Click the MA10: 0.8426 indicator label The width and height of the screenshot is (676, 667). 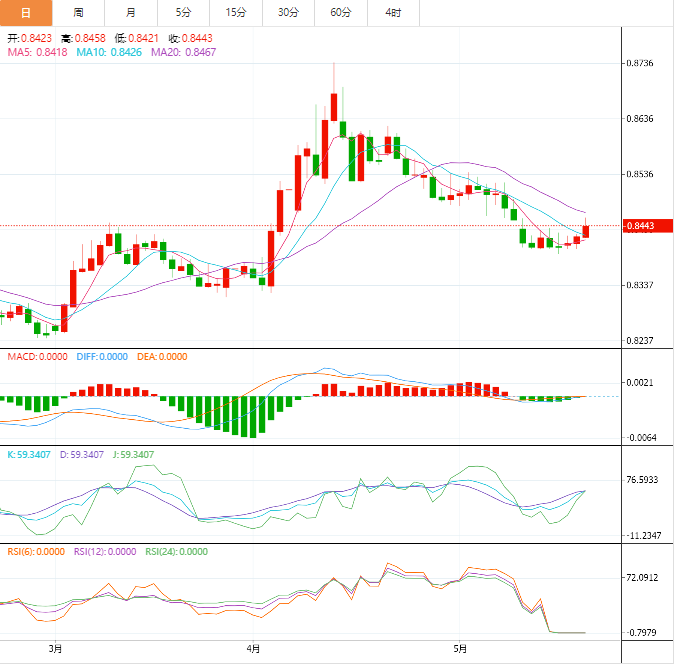(x=109, y=52)
